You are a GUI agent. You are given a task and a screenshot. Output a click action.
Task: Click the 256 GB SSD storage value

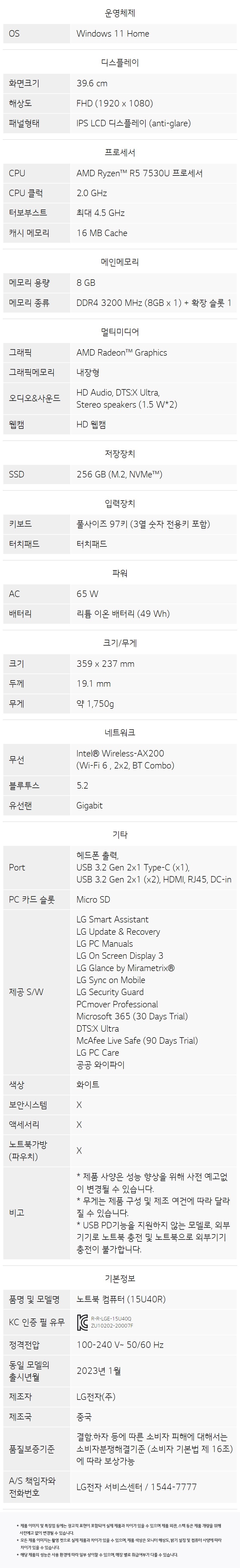coord(119,474)
